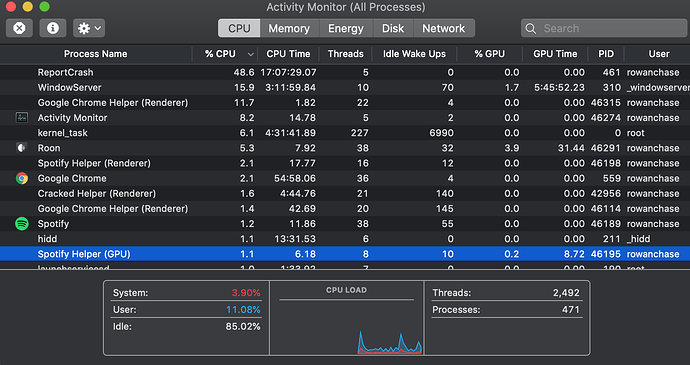Sort by % GPU column header
Image resolution: width=690 pixels, height=365 pixels.
pos(489,54)
